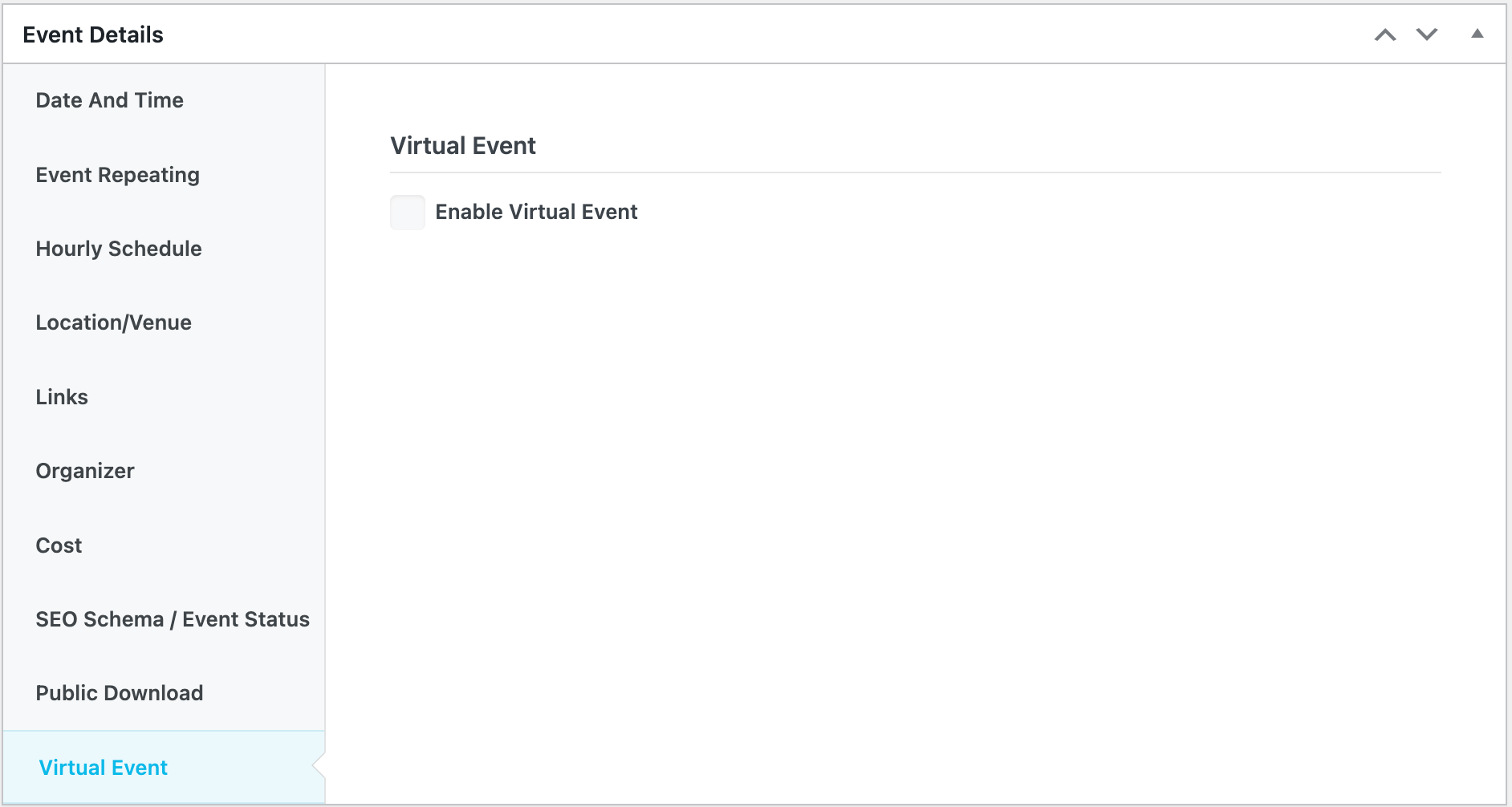Move the Event Details panel down
This screenshot has width=1512, height=807.
(x=1426, y=34)
